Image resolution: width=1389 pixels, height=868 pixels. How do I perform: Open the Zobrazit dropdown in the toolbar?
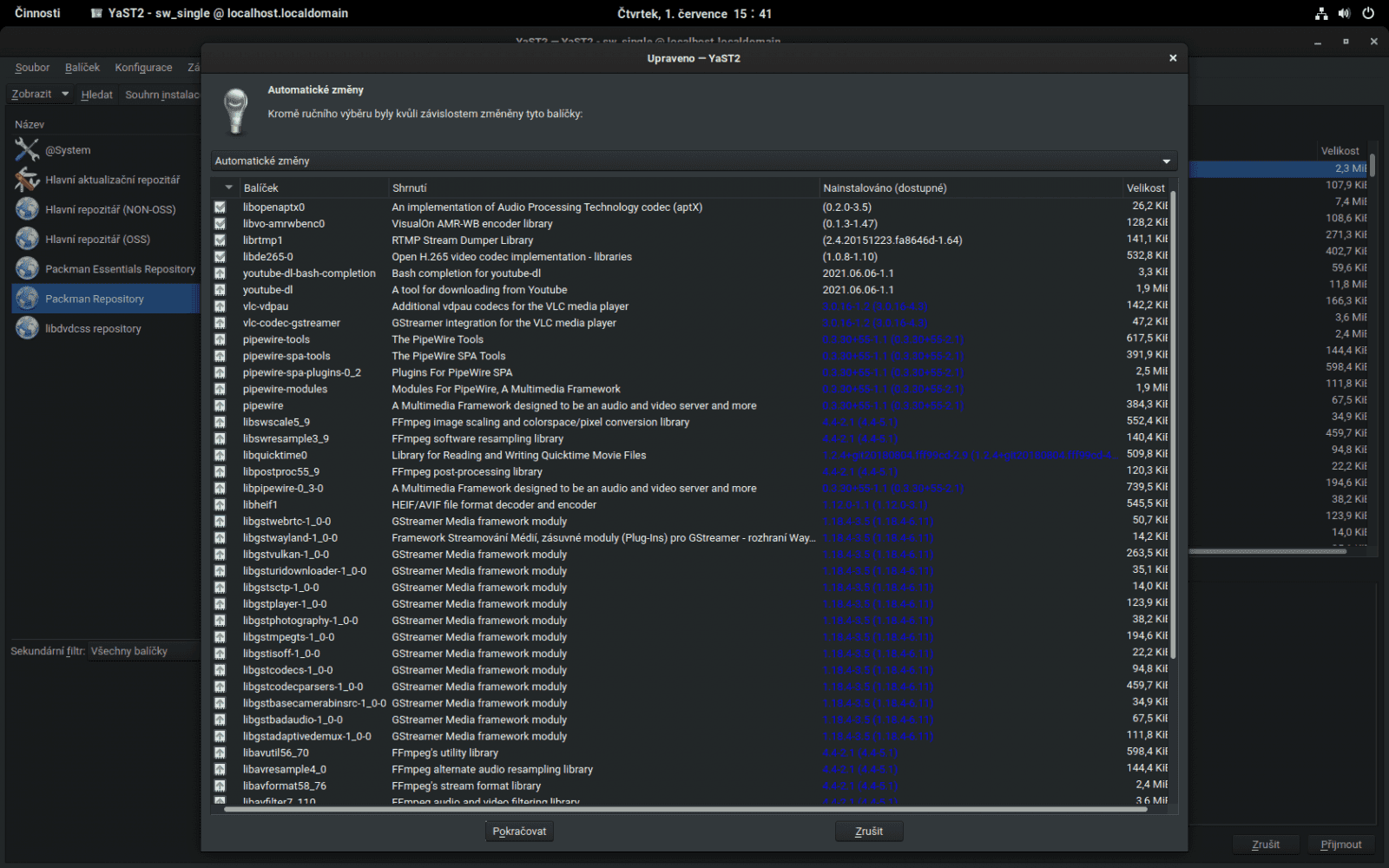coord(38,94)
